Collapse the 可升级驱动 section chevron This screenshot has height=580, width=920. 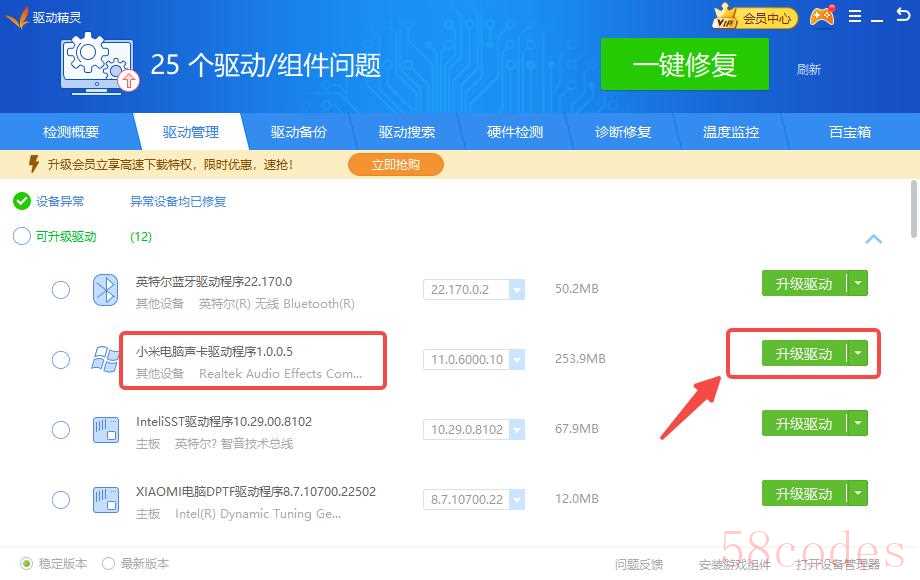(874, 239)
